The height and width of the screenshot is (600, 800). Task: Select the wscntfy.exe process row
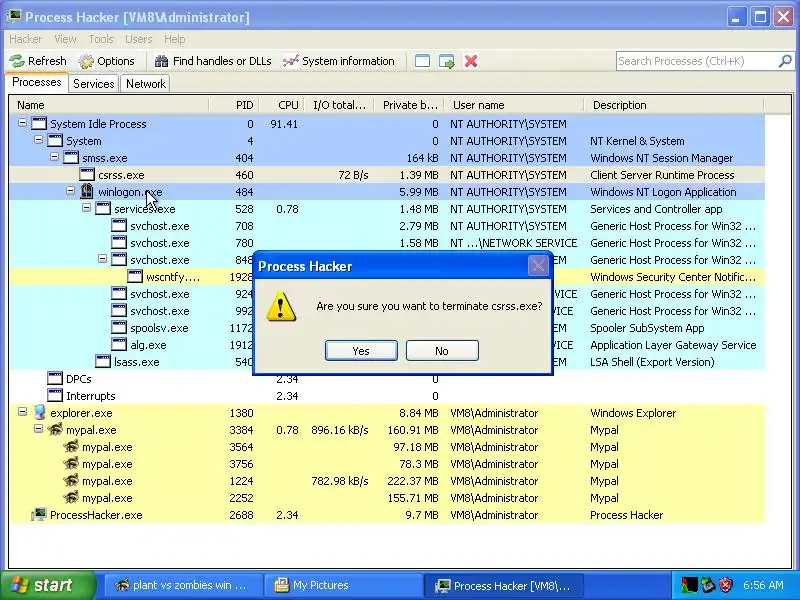[x=387, y=277]
